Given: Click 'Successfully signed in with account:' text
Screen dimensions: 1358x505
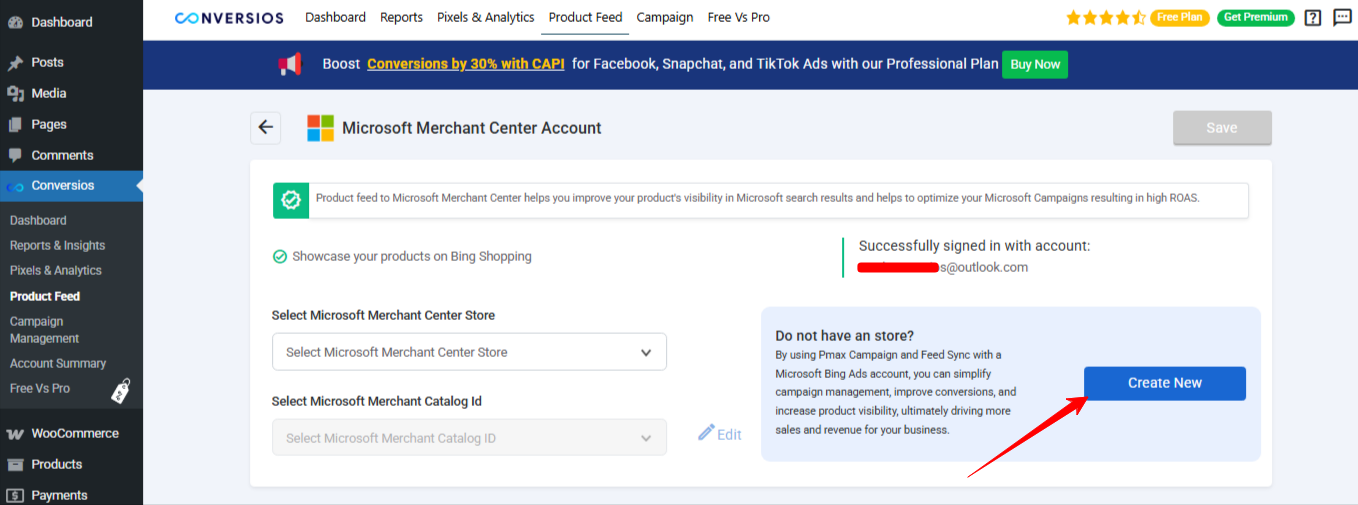Looking at the screenshot, I should click(974, 246).
